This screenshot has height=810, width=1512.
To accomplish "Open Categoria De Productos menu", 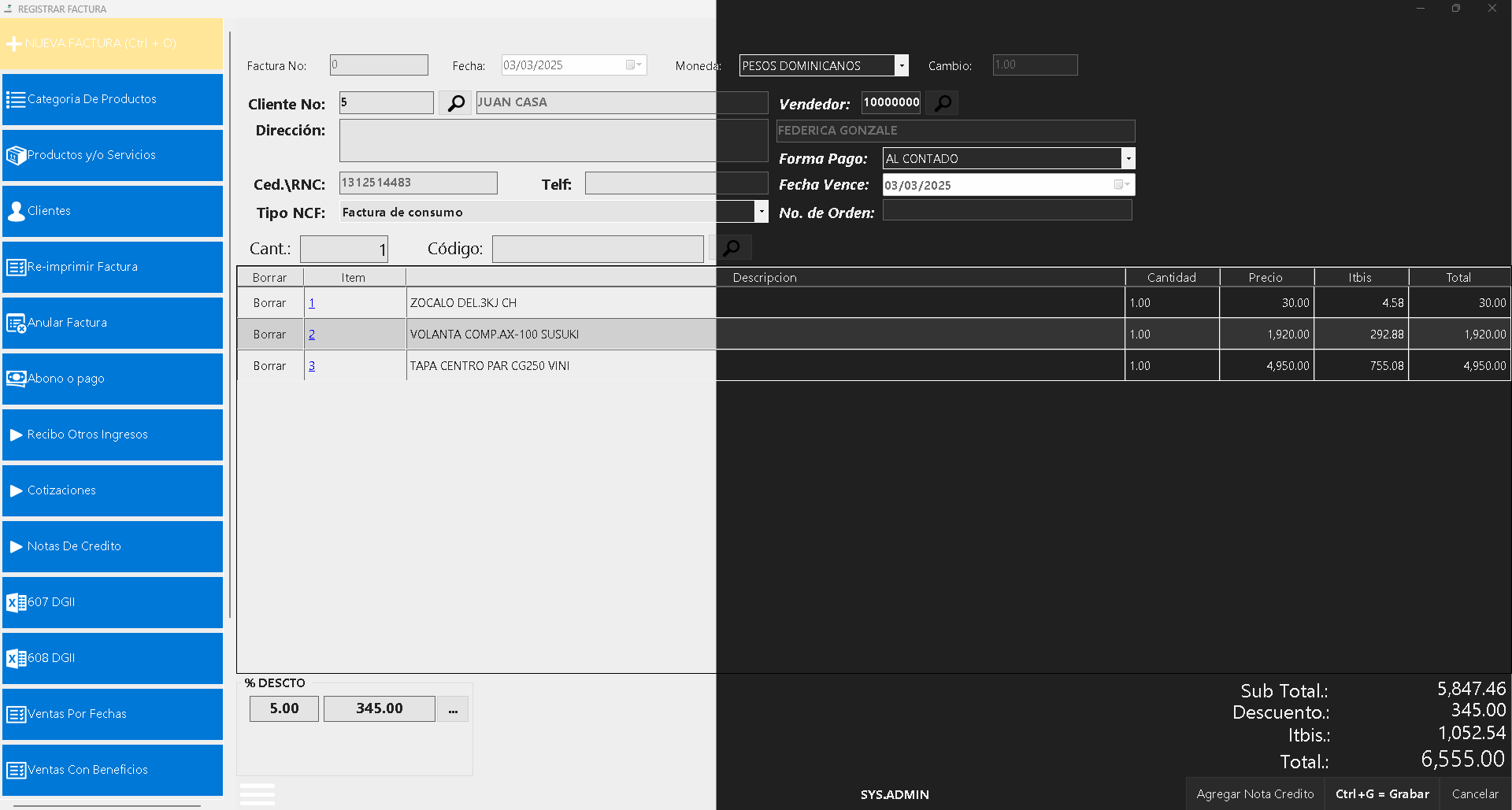I will coord(113,99).
